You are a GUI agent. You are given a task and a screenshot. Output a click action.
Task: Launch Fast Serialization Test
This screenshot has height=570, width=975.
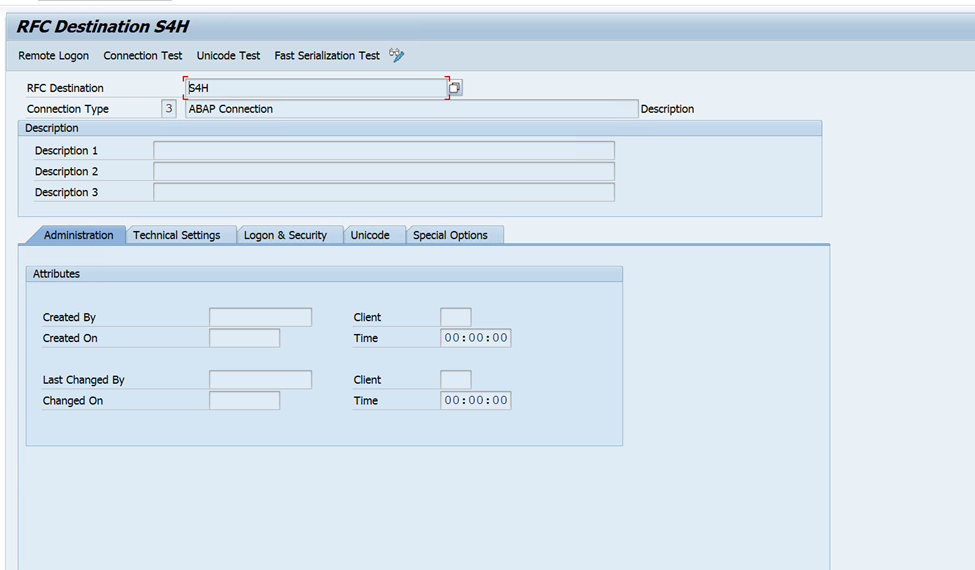click(x=327, y=56)
